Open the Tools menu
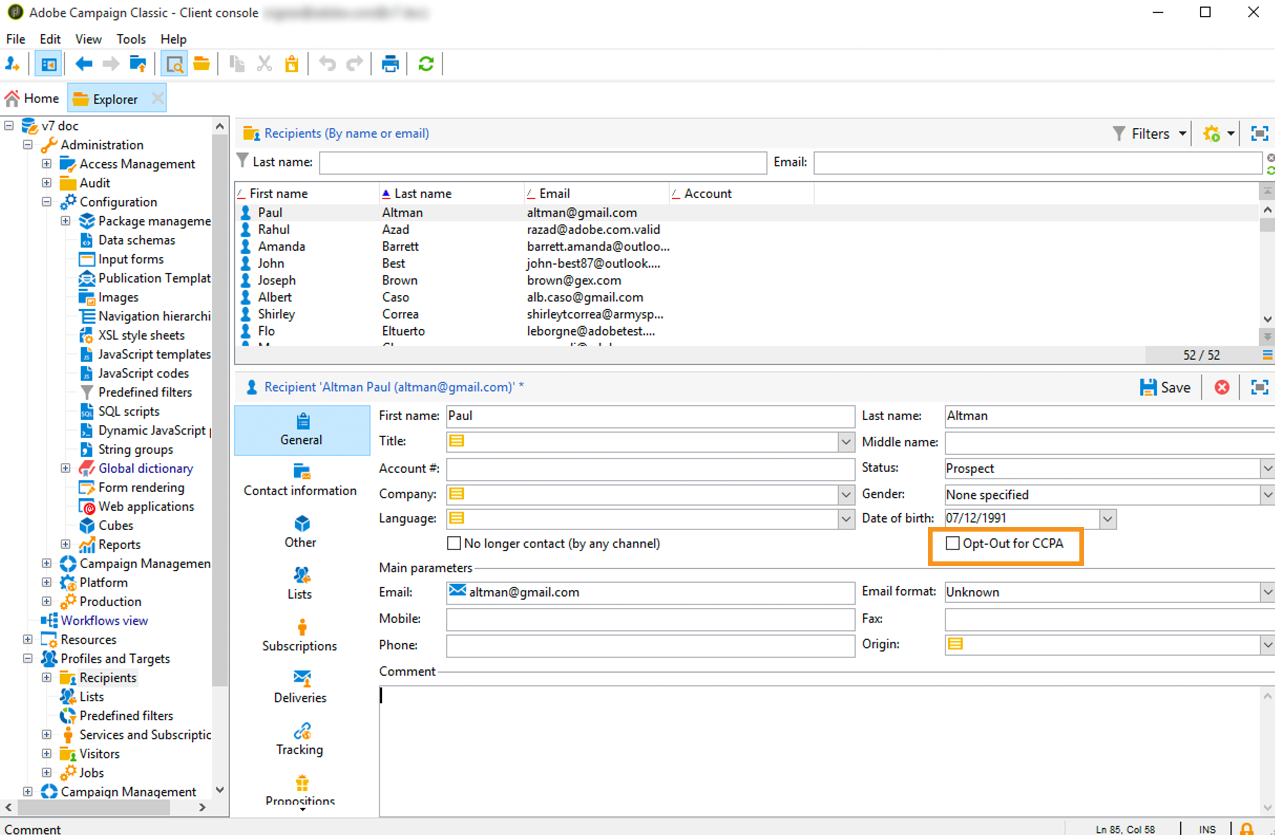Image resolution: width=1275 pixels, height=835 pixels. [131, 39]
